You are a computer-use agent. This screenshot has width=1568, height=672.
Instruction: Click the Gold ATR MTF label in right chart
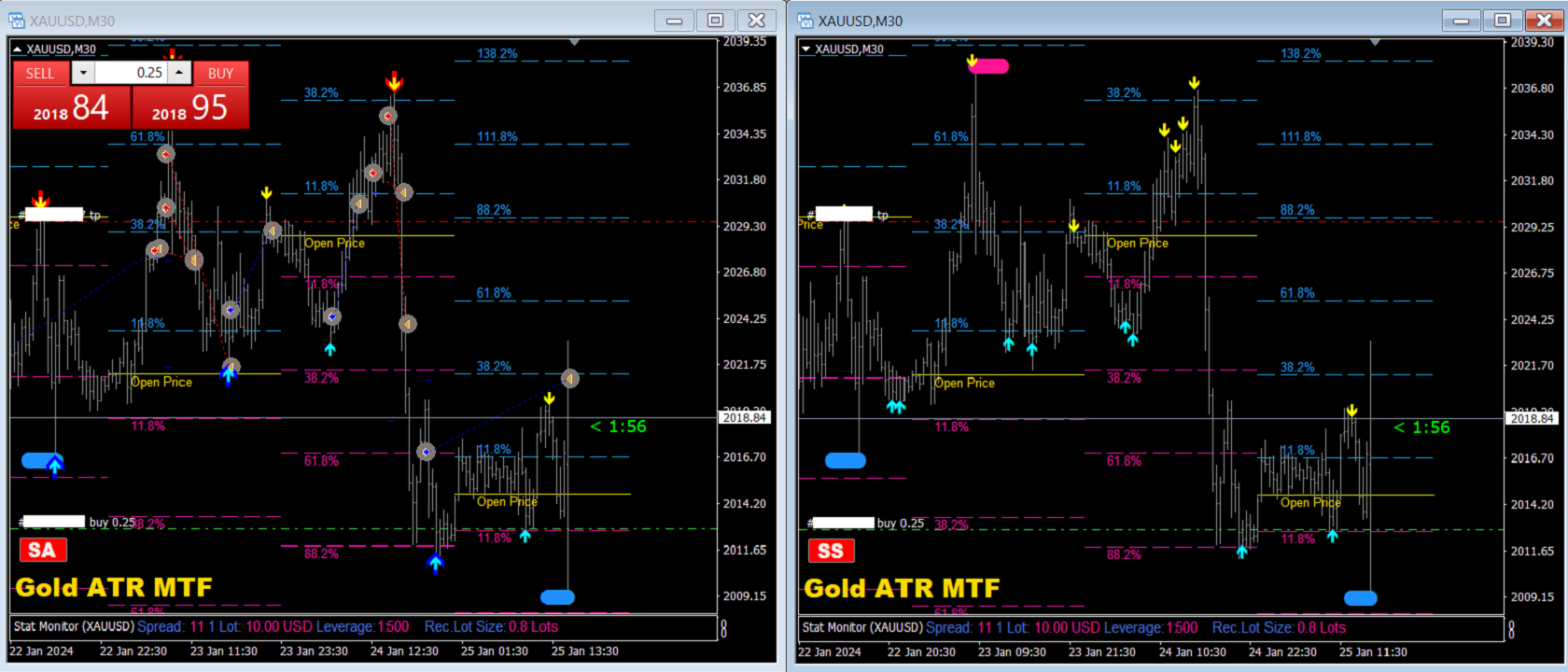902,588
